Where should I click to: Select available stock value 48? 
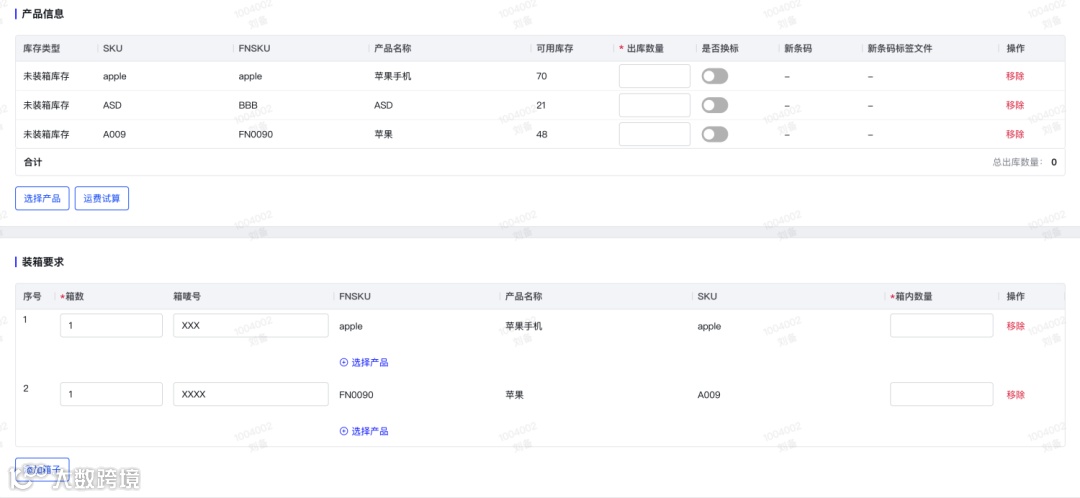(542, 134)
